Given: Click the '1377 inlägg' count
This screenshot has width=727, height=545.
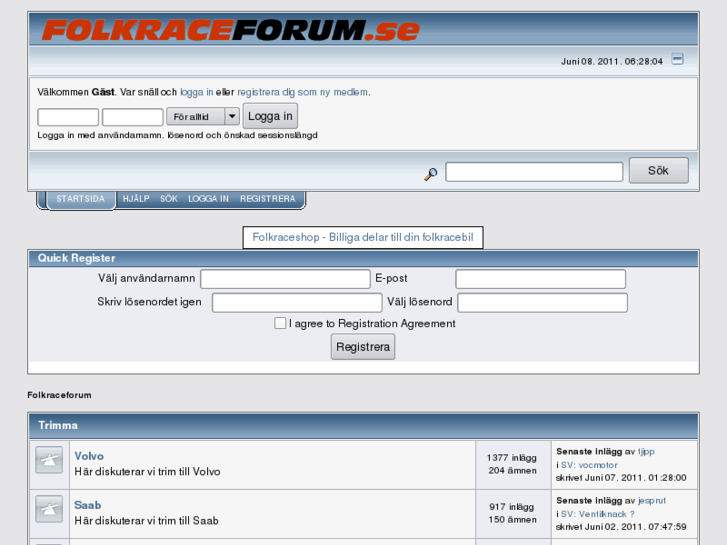Looking at the screenshot, I should (x=512, y=458).
